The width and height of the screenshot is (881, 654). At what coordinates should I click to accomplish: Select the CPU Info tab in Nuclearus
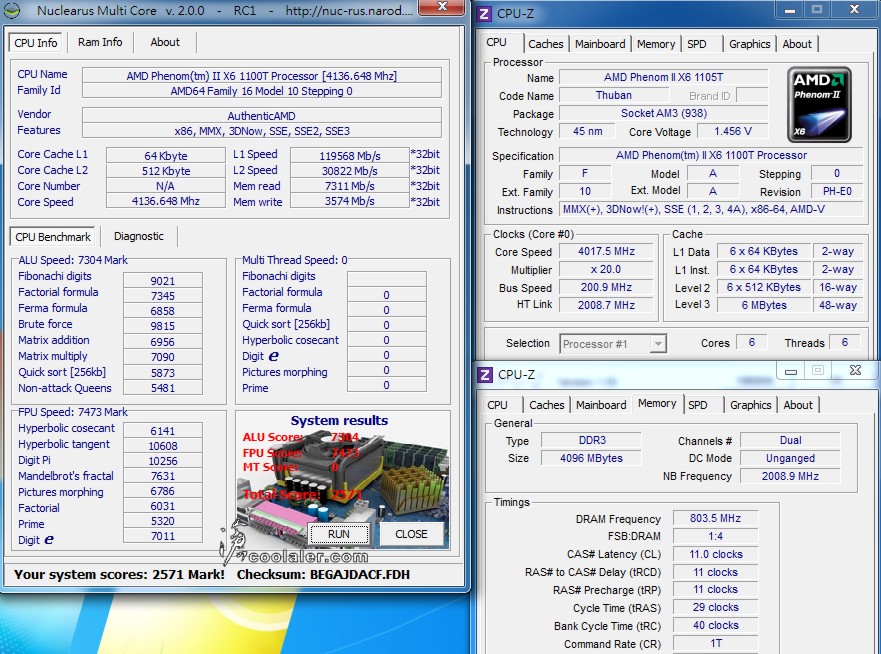pos(36,43)
